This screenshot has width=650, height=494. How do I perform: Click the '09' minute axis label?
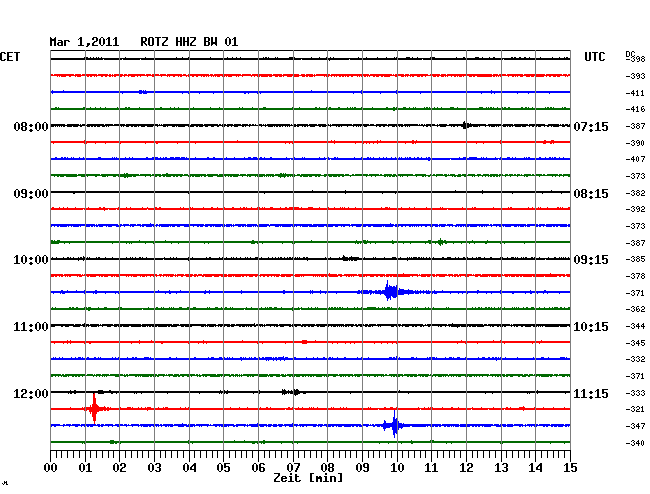click(362, 467)
